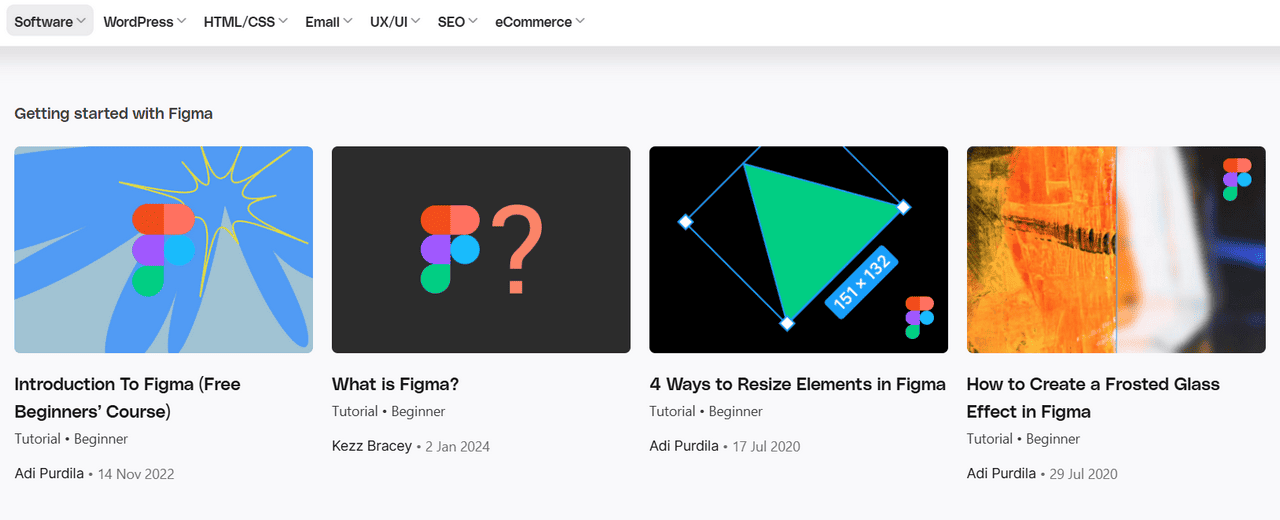Viewport: 1280px width, 520px height.
Task: Click the 17 Jul 2020 date
Action: click(766, 447)
